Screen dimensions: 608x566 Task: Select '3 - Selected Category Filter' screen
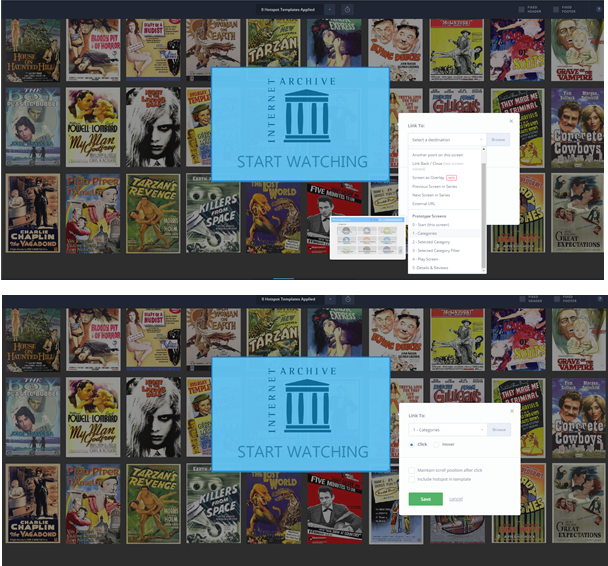pyautogui.click(x=436, y=250)
